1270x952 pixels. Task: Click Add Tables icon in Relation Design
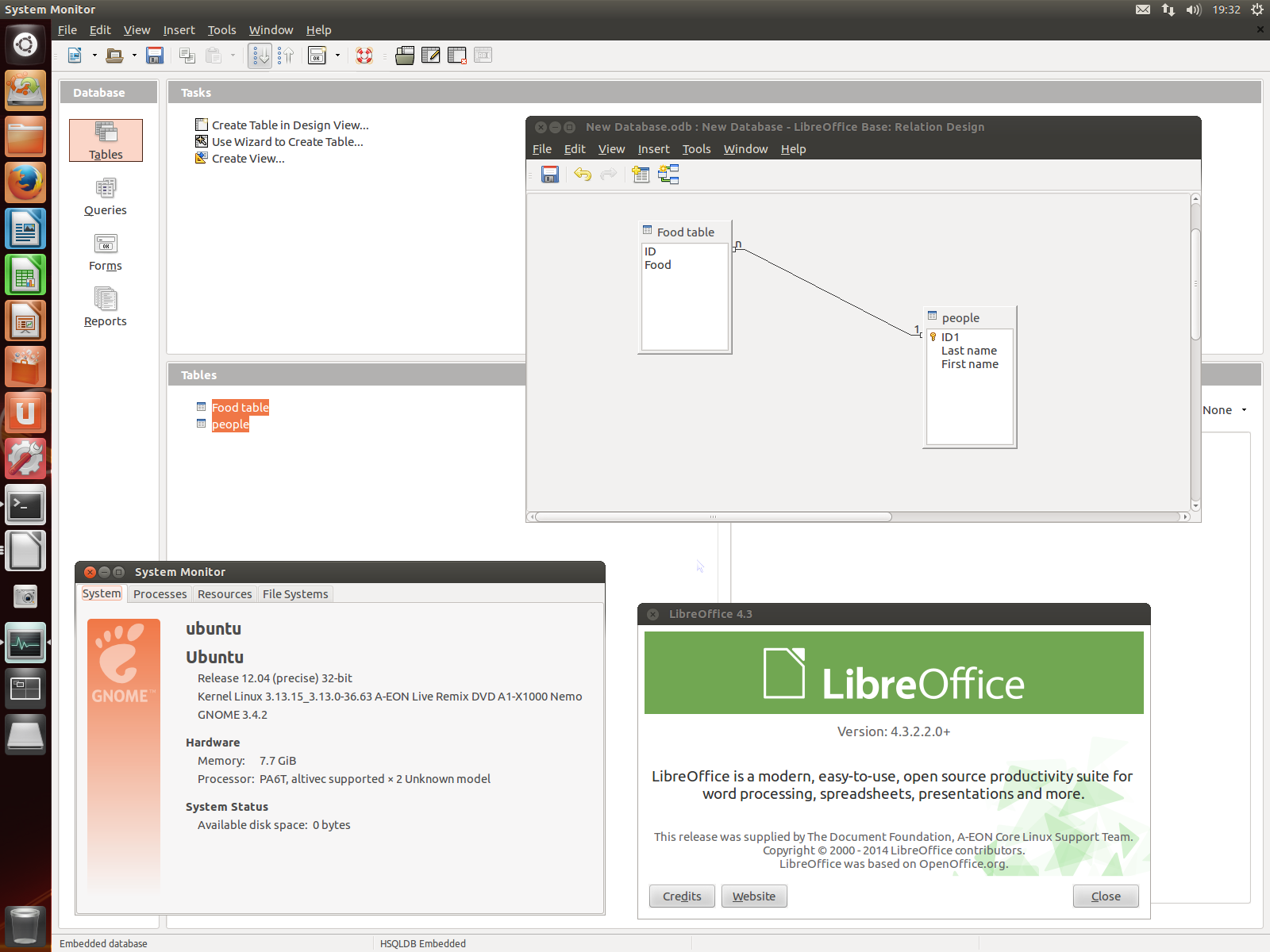pyautogui.click(x=641, y=175)
